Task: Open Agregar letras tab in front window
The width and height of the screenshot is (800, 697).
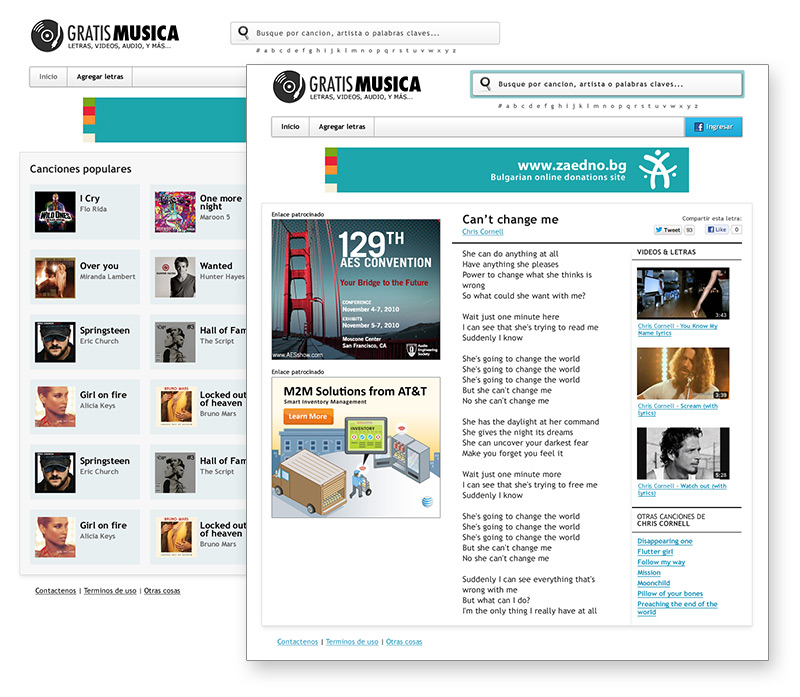Action: coord(342,127)
